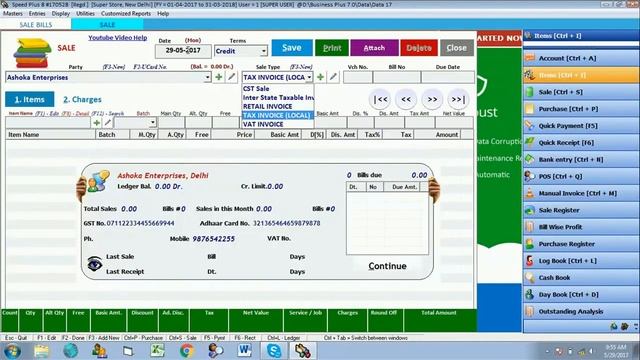Viewport: 640px width, 360px height.
Task: Click the Date field 29-05-2017
Action: [183, 51]
